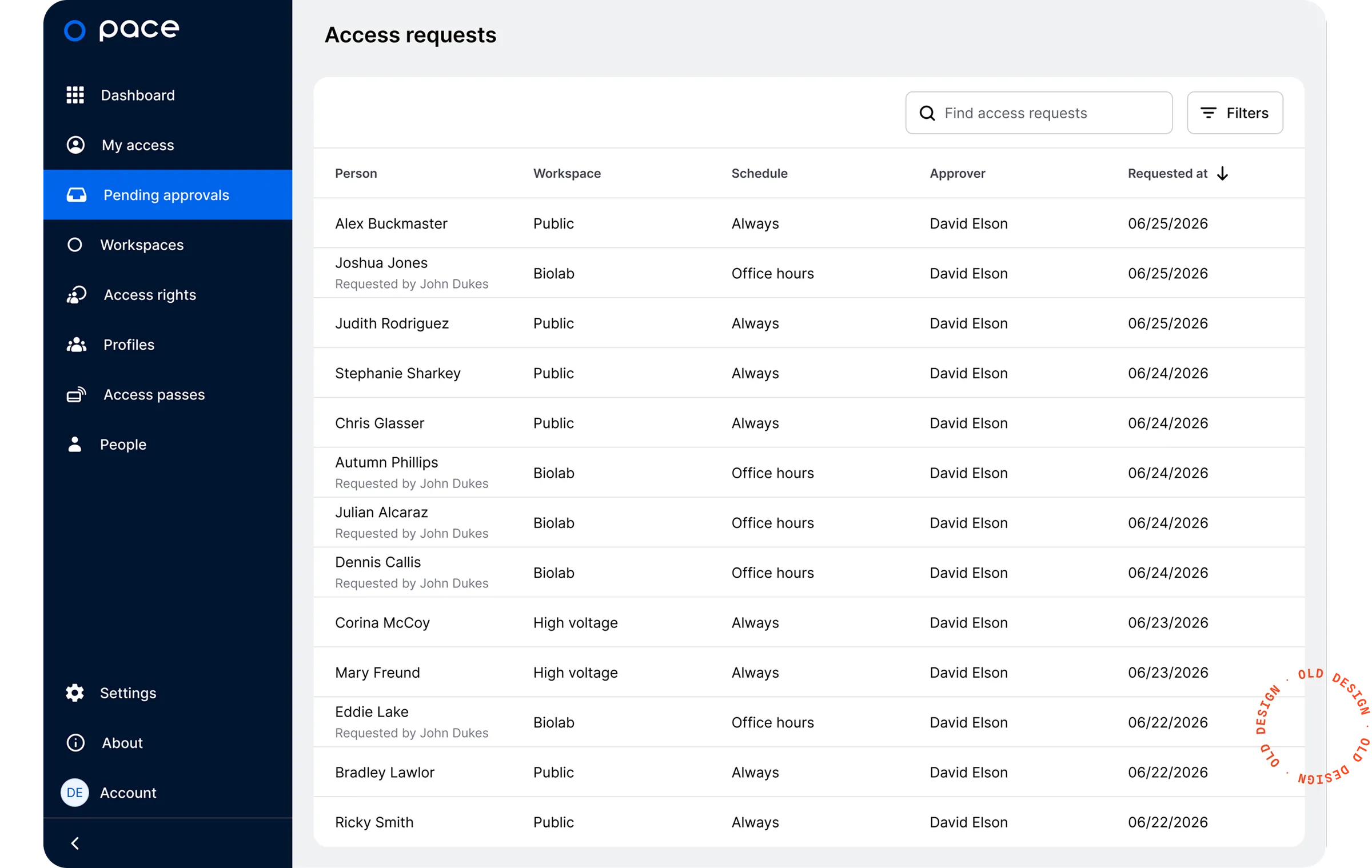The image size is (1372, 868).
Task: Click Public in Ricky Smith row
Action: tap(553, 822)
